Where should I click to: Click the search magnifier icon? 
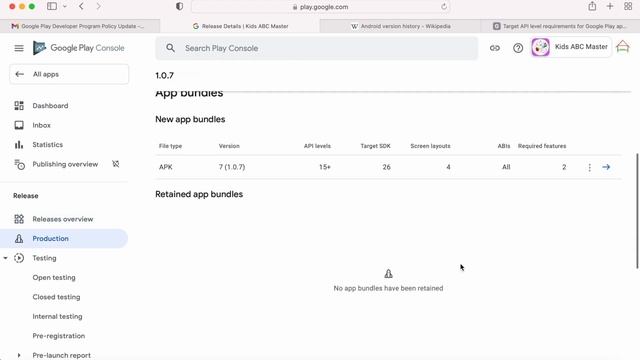point(171,48)
